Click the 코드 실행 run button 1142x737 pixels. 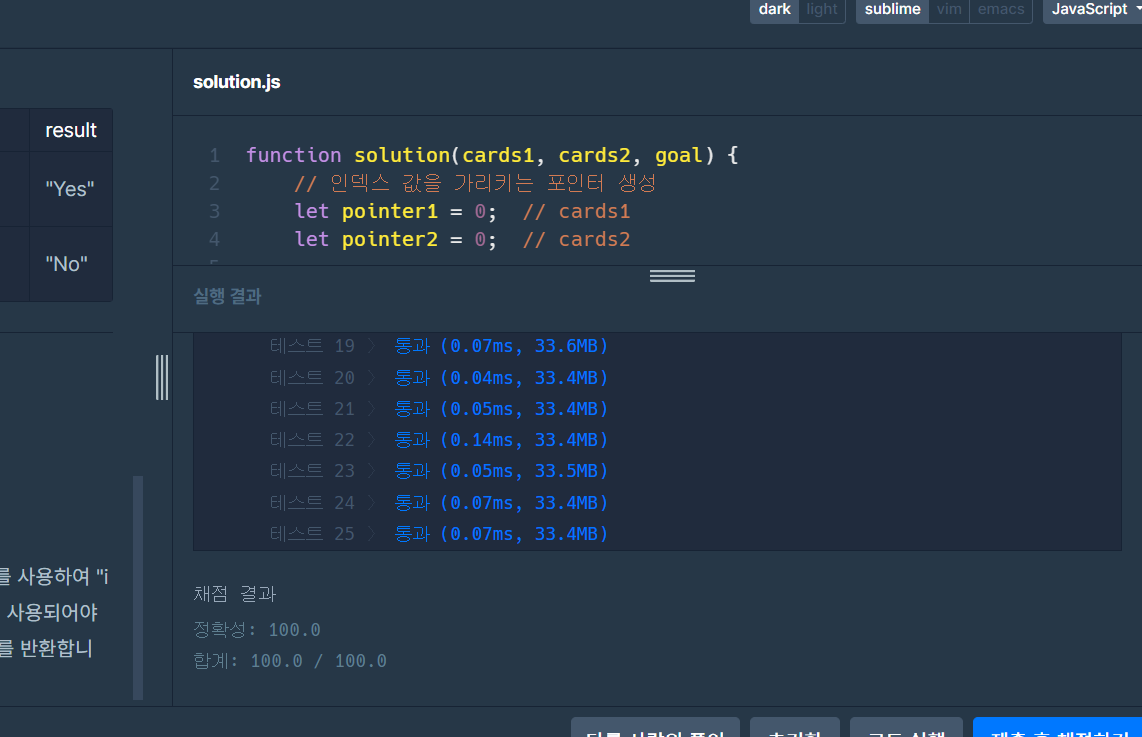click(906, 727)
